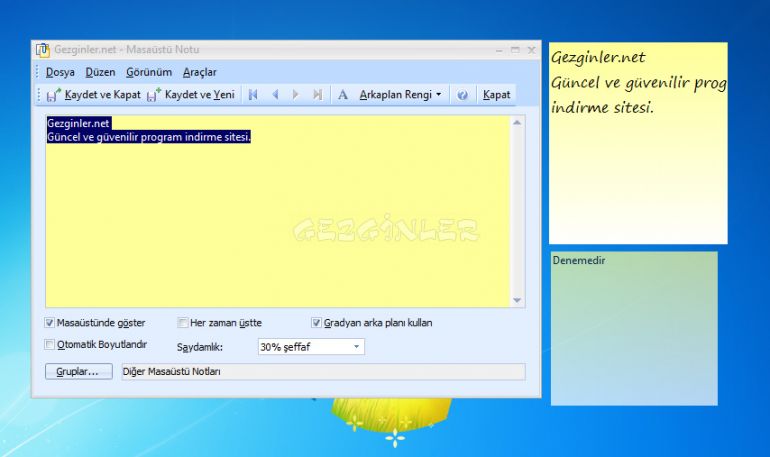This screenshot has width=770, height=457.
Task: Click the Kaydet ve Kapat save icon
Action: (x=54, y=95)
